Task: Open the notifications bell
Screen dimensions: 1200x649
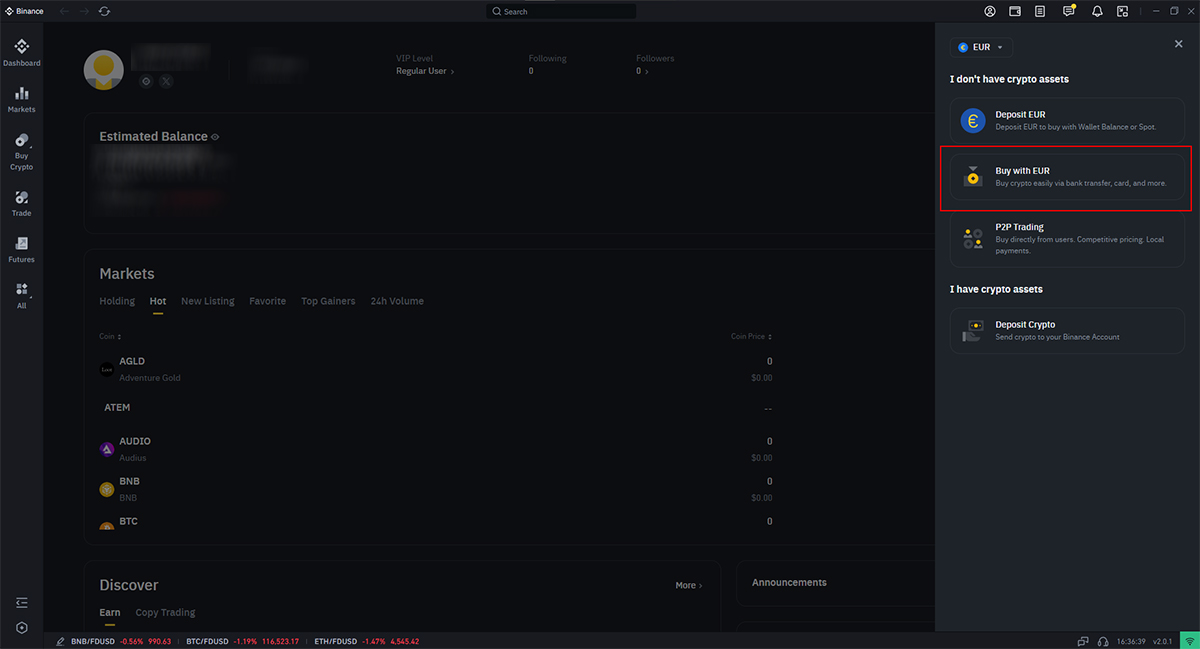Action: click(1097, 11)
